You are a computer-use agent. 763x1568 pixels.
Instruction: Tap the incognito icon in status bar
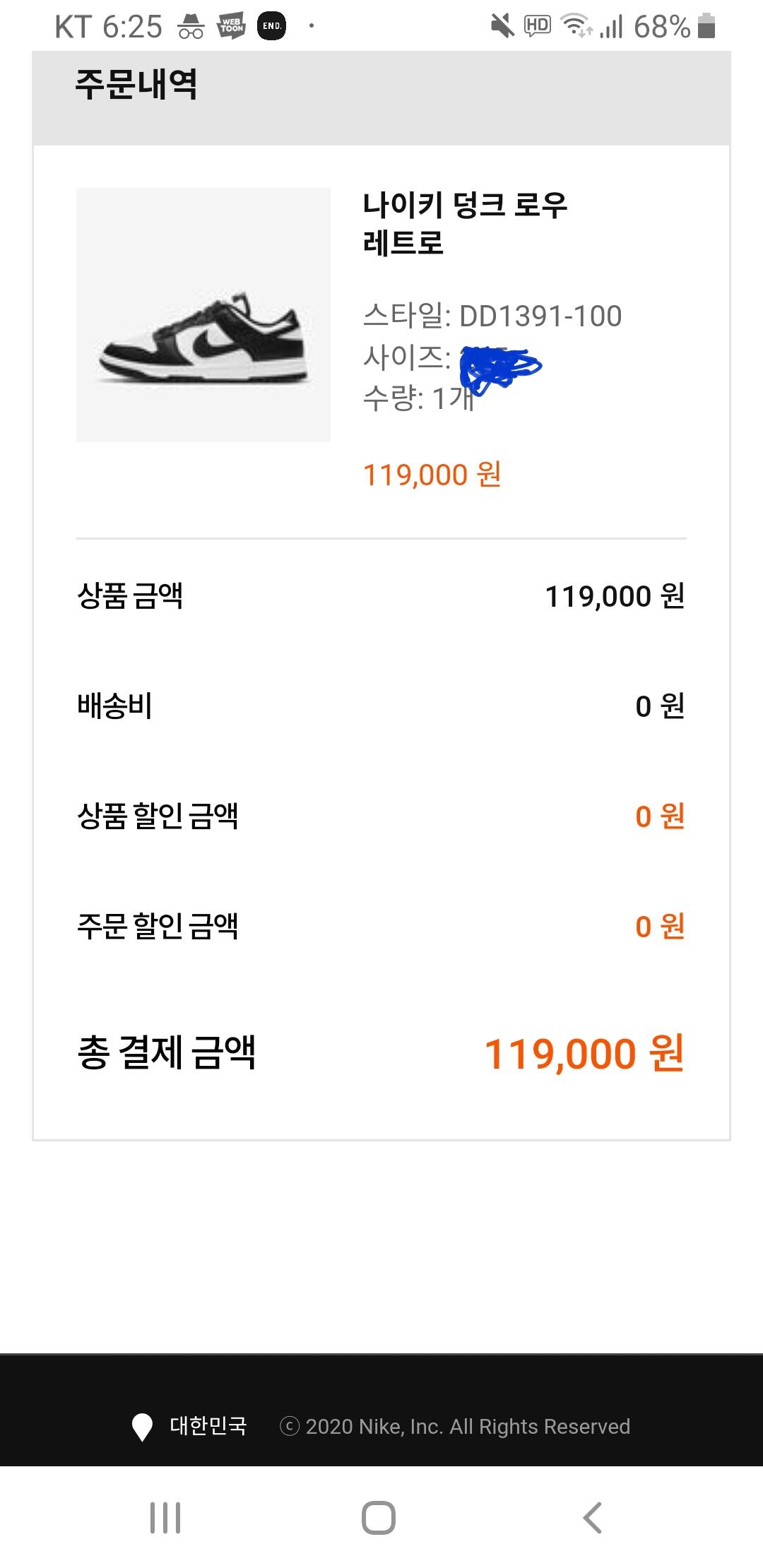tap(191, 27)
